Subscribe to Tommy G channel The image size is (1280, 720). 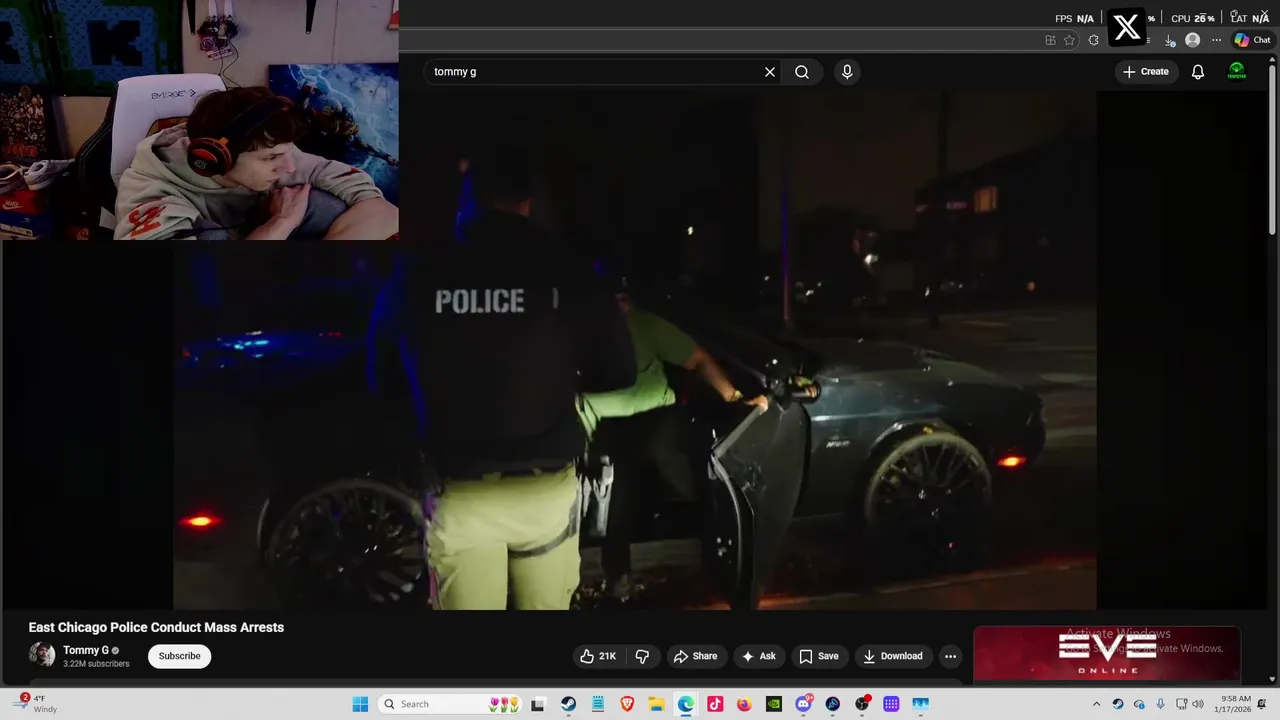click(x=179, y=656)
